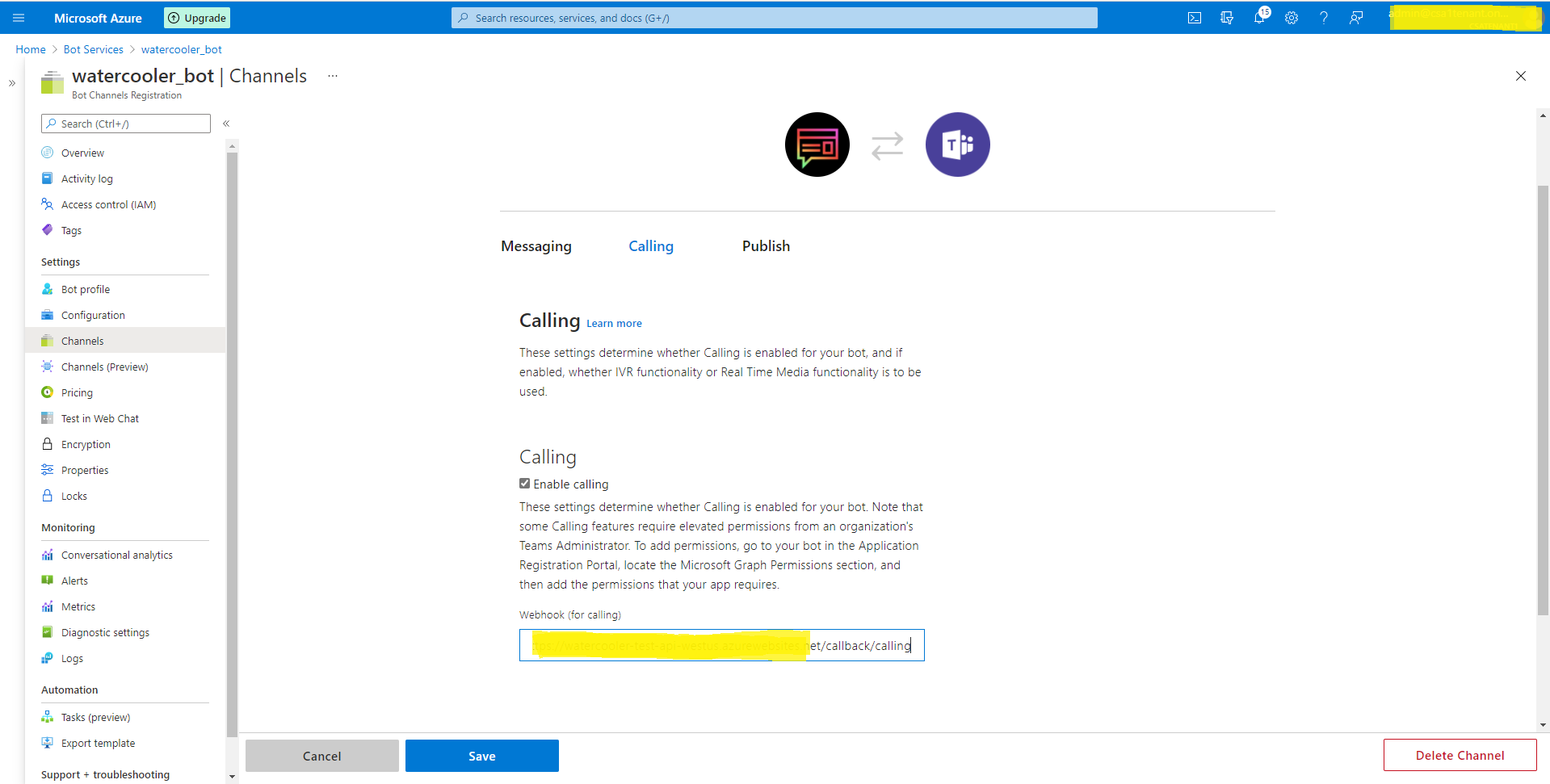Open the Directories and subscriptions filter icon
Image resolution: width=1550 pixels, height=784 pixels.
(1227, 18)
